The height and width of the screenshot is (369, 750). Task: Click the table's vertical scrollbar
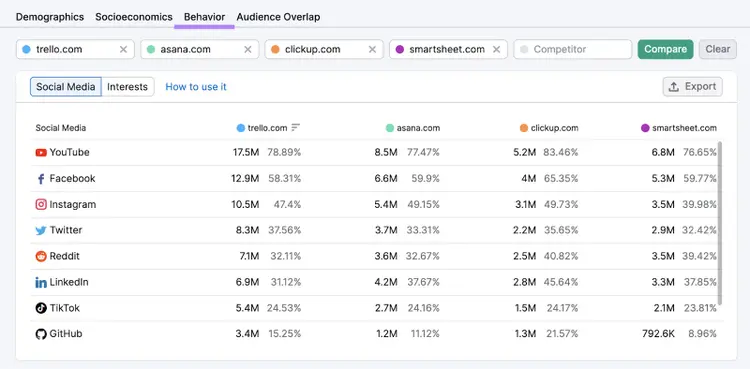pos(720,223)
